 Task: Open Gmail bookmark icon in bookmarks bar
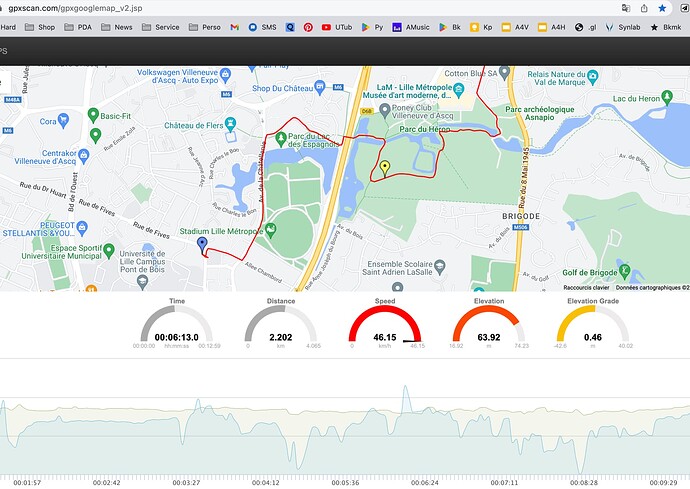[x=235, y=27]
